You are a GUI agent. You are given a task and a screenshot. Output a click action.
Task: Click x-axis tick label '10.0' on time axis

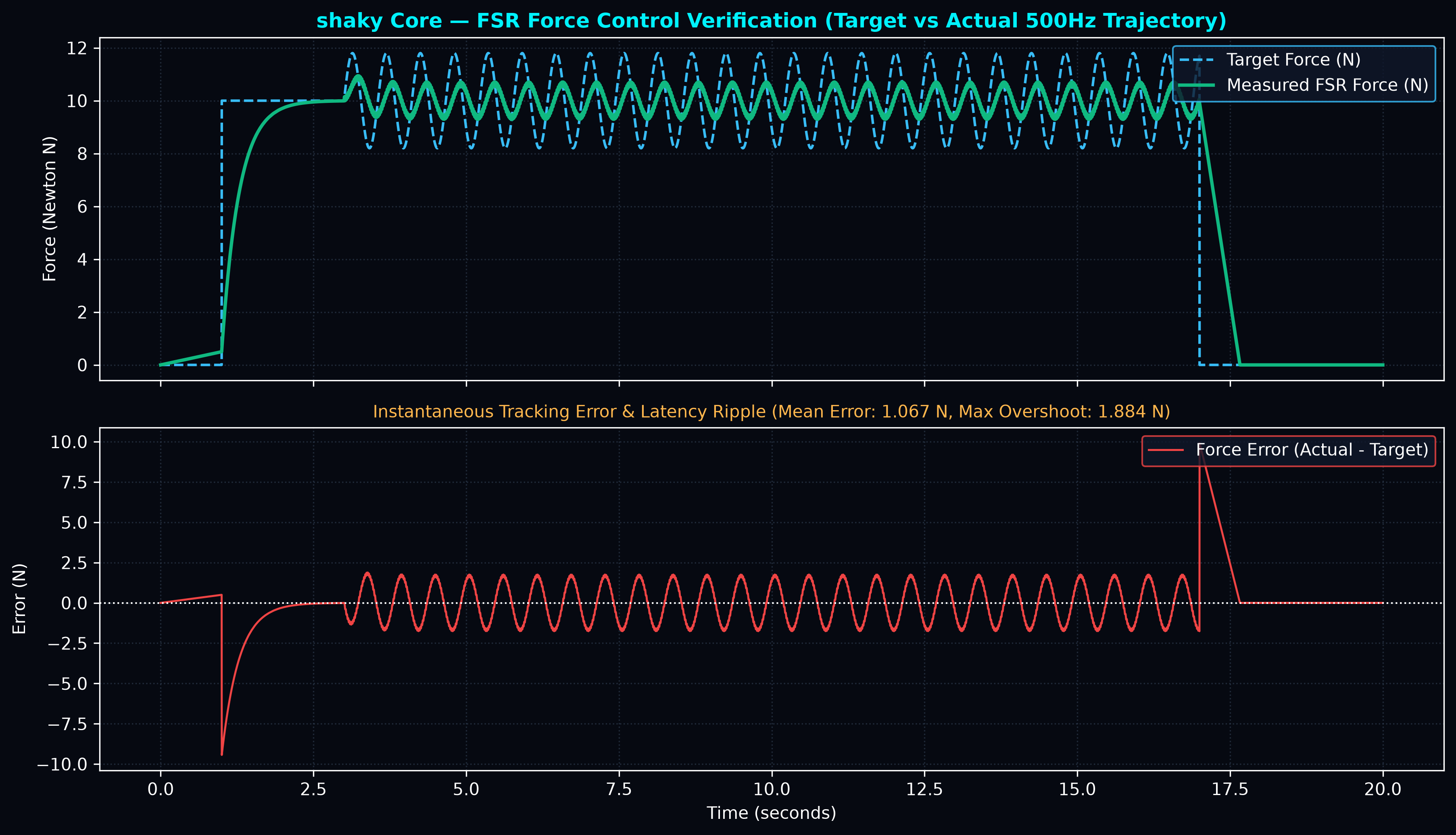(x=772, y=789)
